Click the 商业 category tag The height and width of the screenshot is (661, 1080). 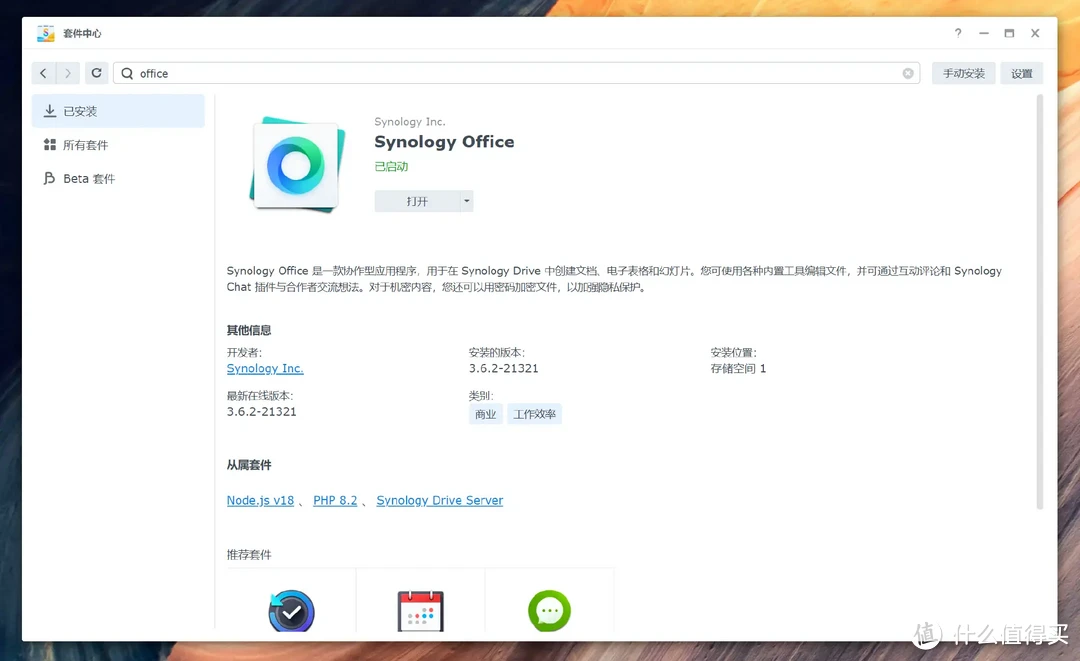pos(486,414)
